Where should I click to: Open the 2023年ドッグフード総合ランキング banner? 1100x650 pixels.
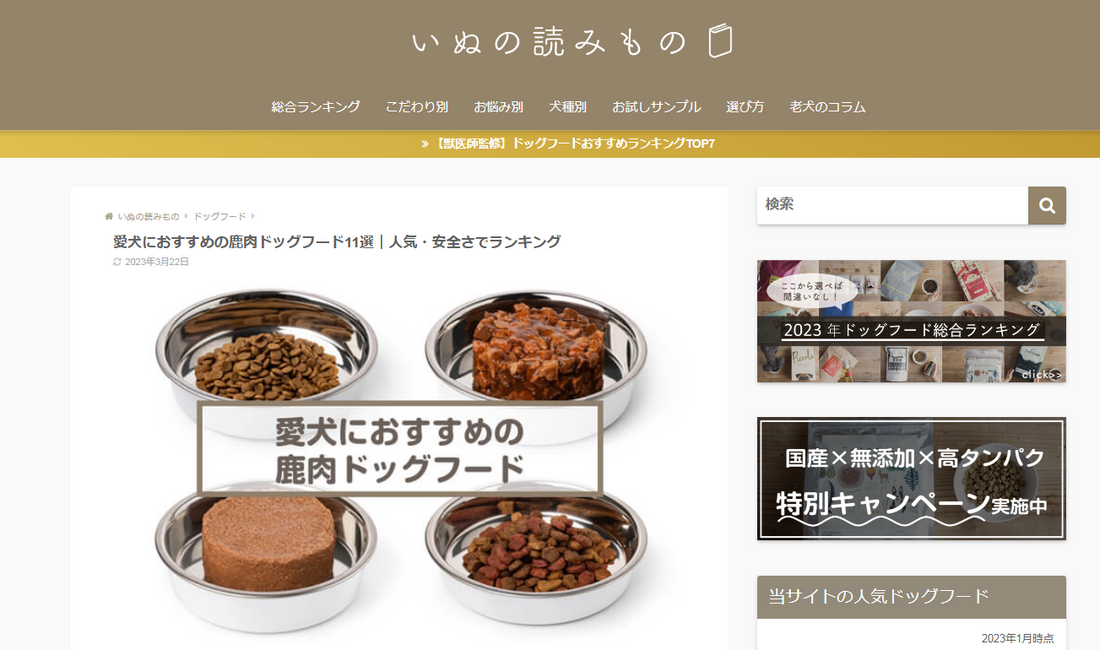tap(911, 321)
